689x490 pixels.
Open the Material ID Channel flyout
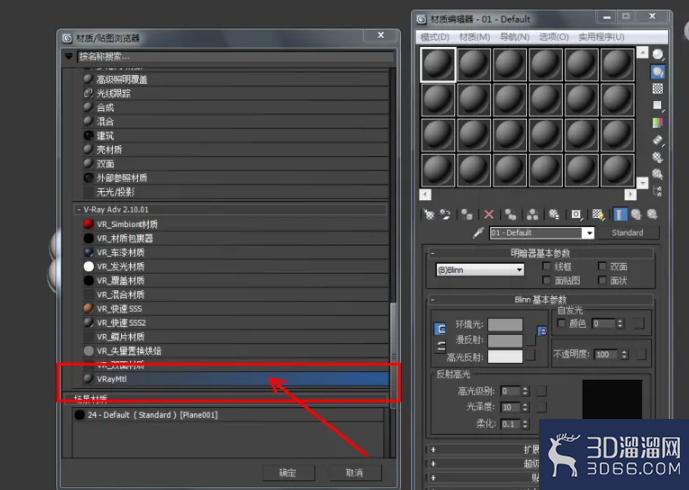point(576,214)
